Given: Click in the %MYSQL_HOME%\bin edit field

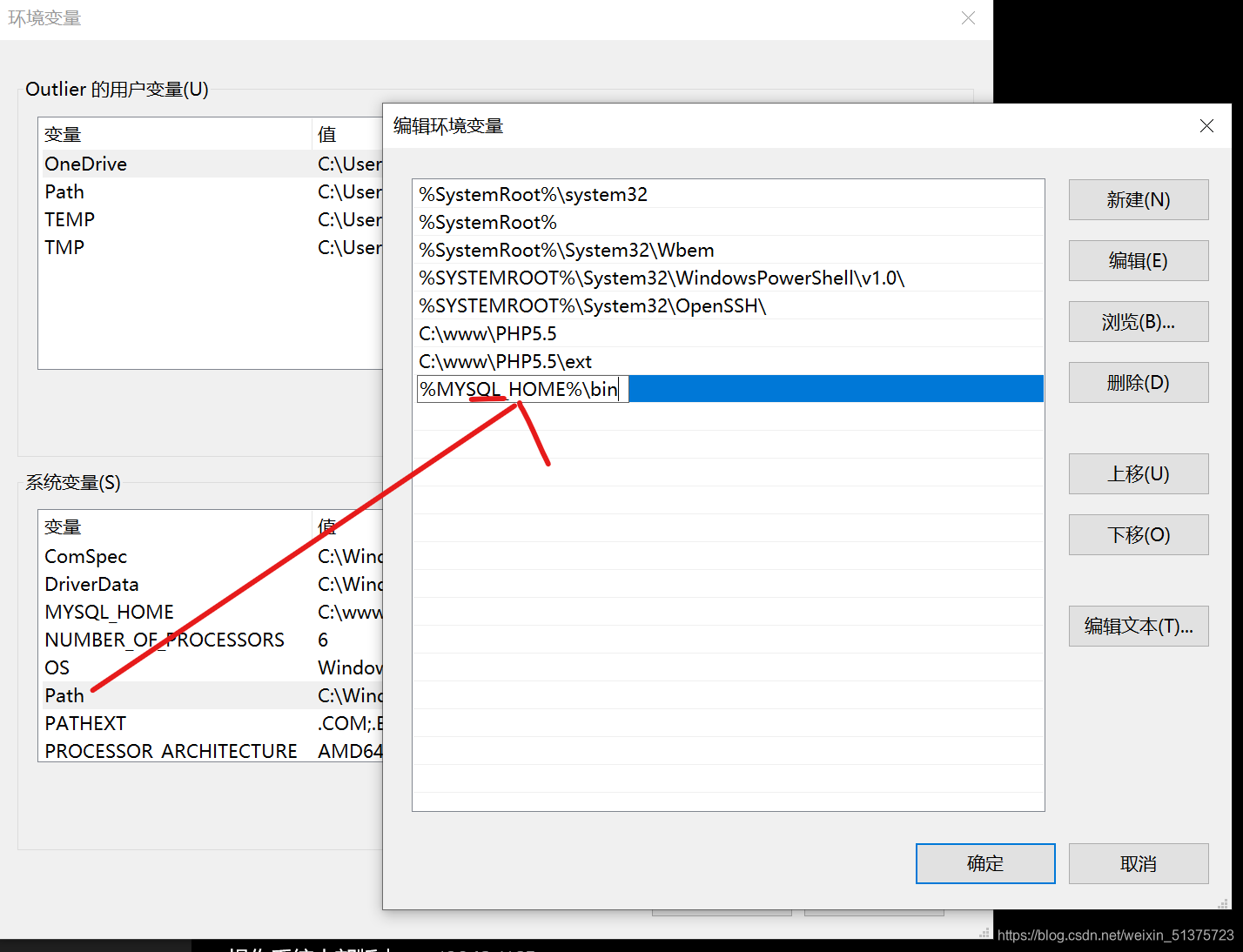Looking at the screenshot, I should 522,389.
